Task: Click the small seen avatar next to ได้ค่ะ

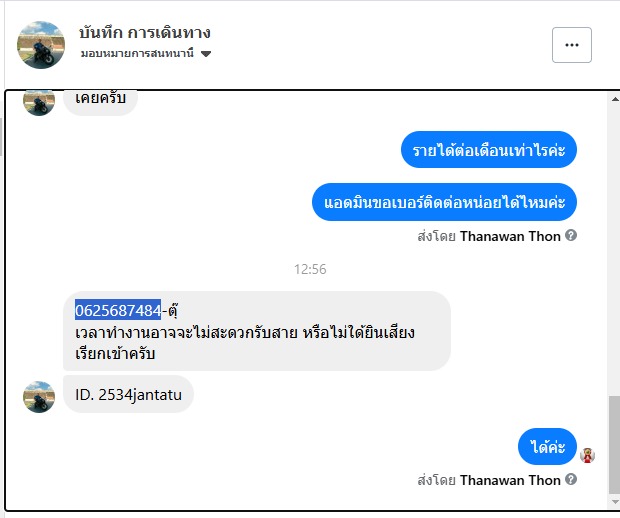Action: (587, 455)
